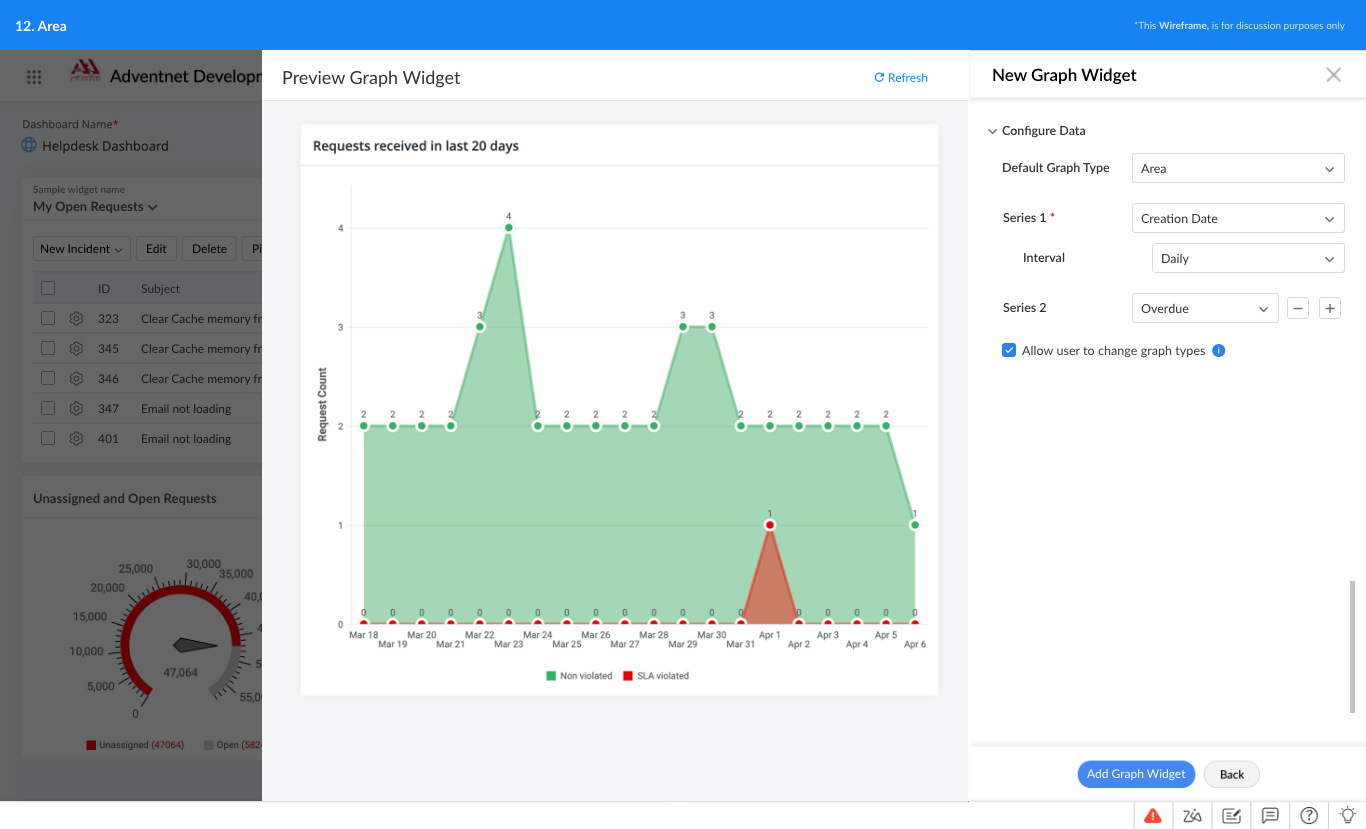Click the red warning alert icon

pyautogui.click(x=1153, y=815)
